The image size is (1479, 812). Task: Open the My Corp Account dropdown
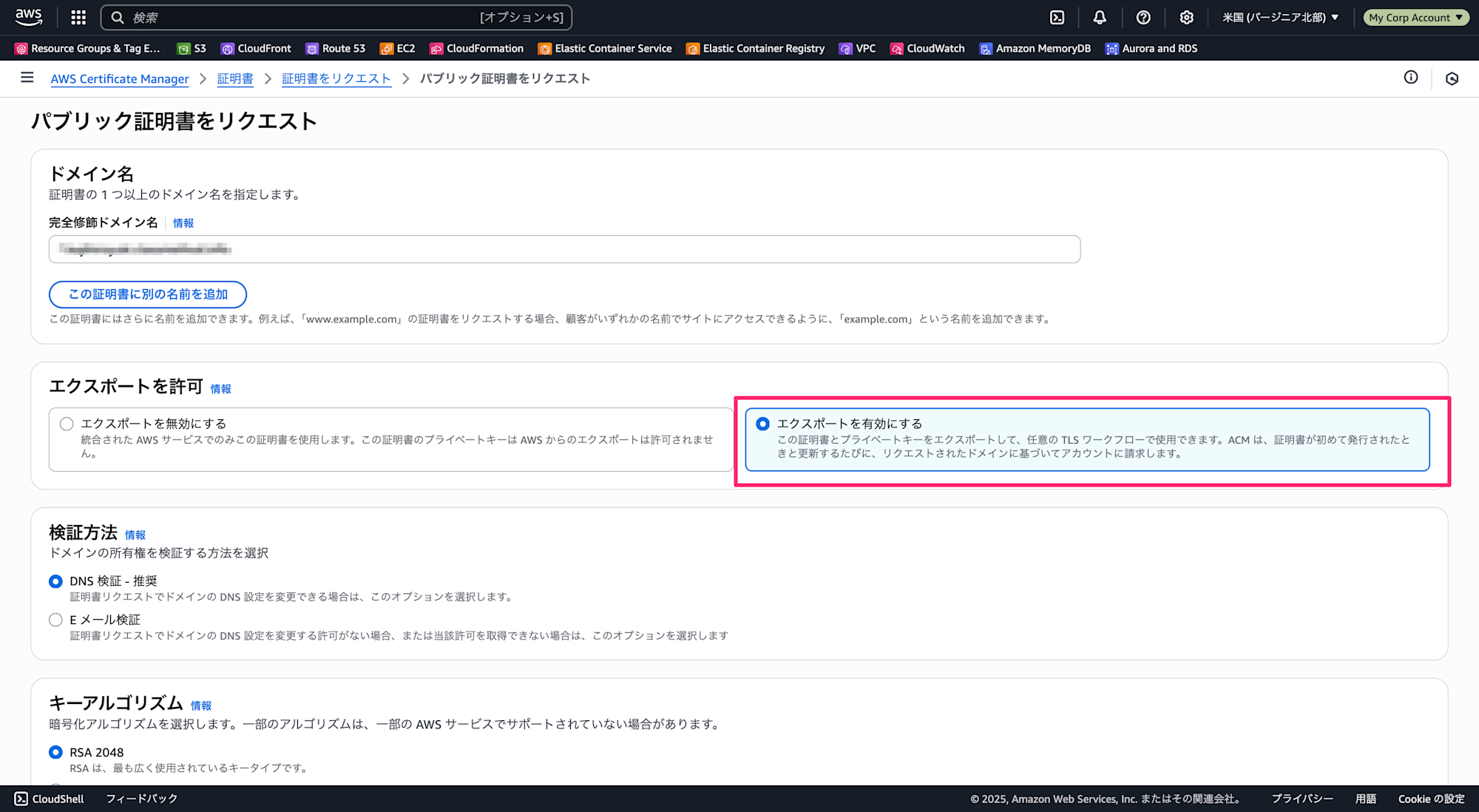(x=1415, y=18)
